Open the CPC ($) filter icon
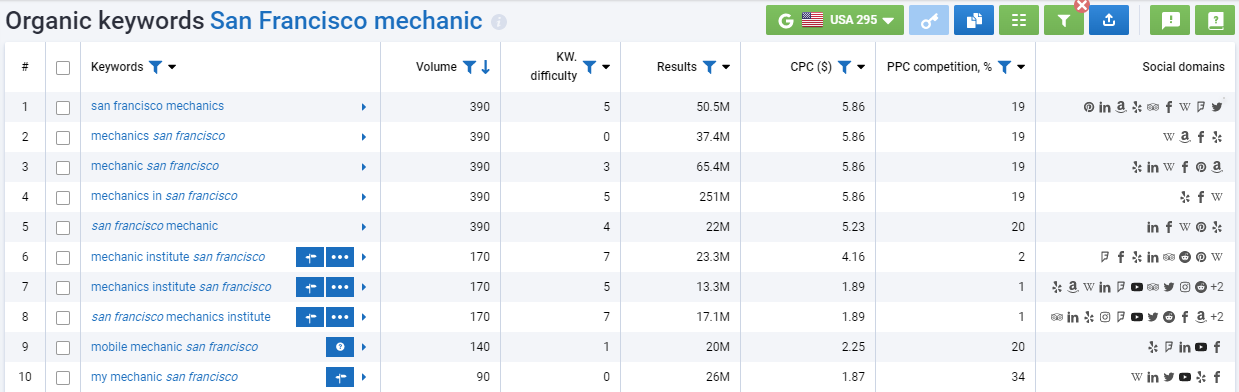The height and width of the screenshot is (392, 1239). point(844,67)
